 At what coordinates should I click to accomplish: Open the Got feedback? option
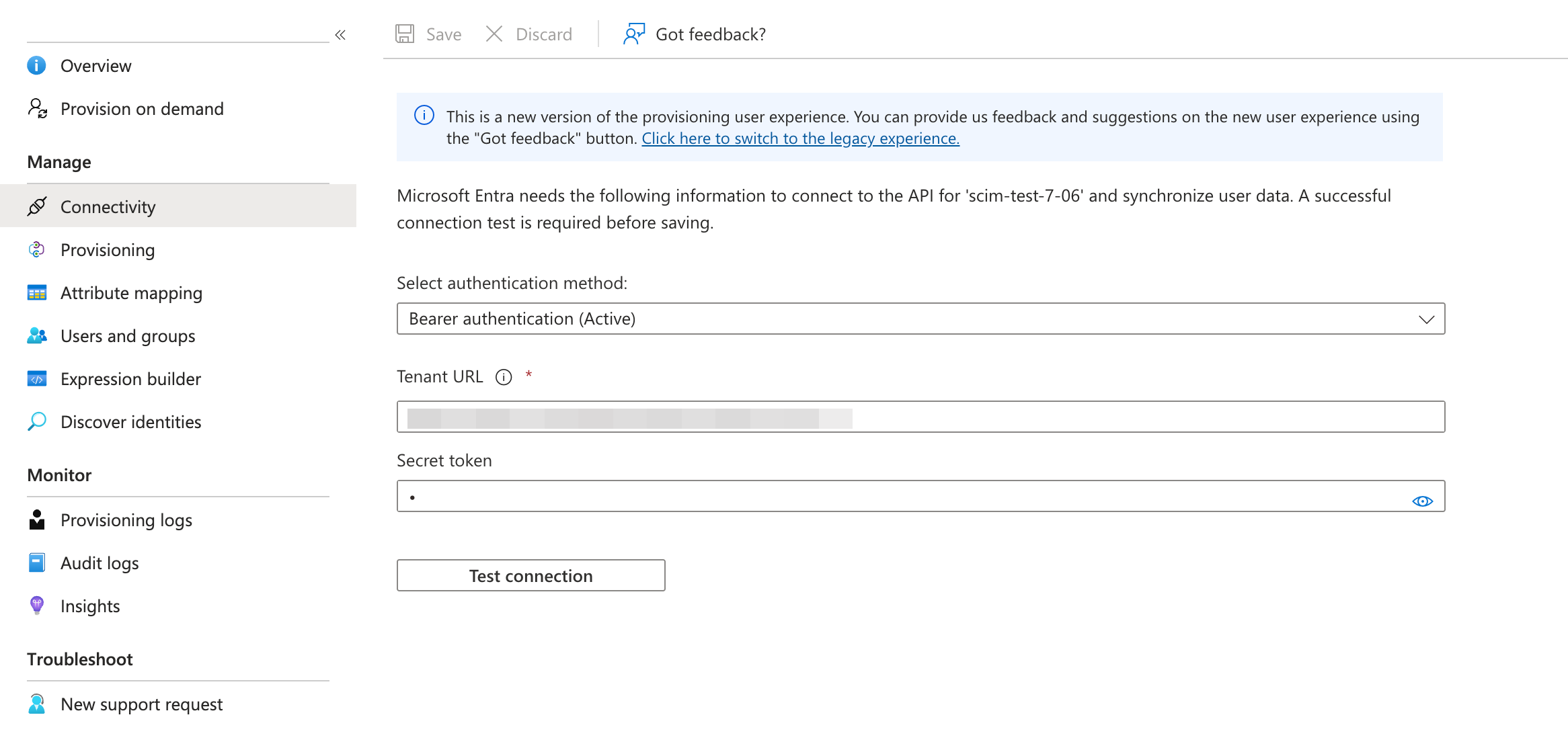tap(711, 34)
